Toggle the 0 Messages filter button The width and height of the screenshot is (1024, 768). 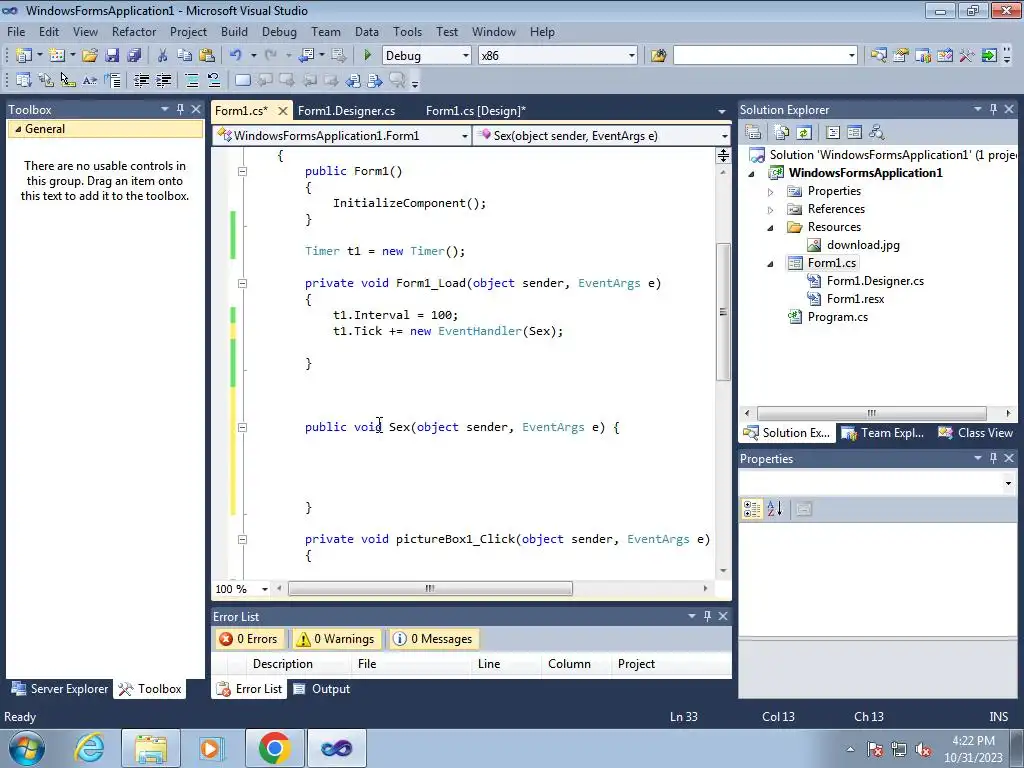(x=434, y=639)
